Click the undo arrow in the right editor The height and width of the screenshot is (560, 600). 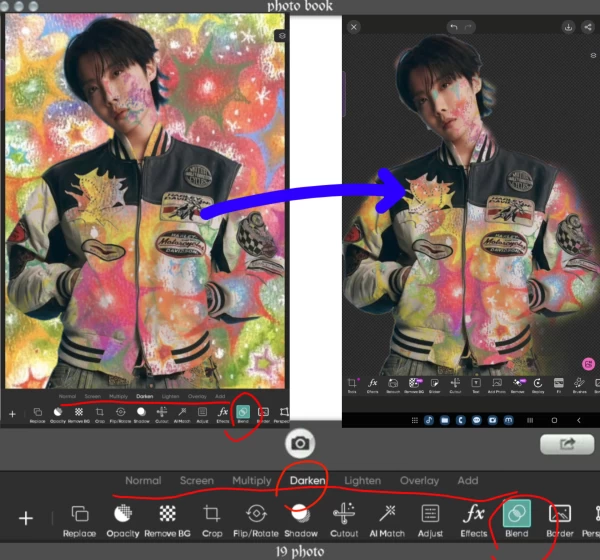click(454, 27)
